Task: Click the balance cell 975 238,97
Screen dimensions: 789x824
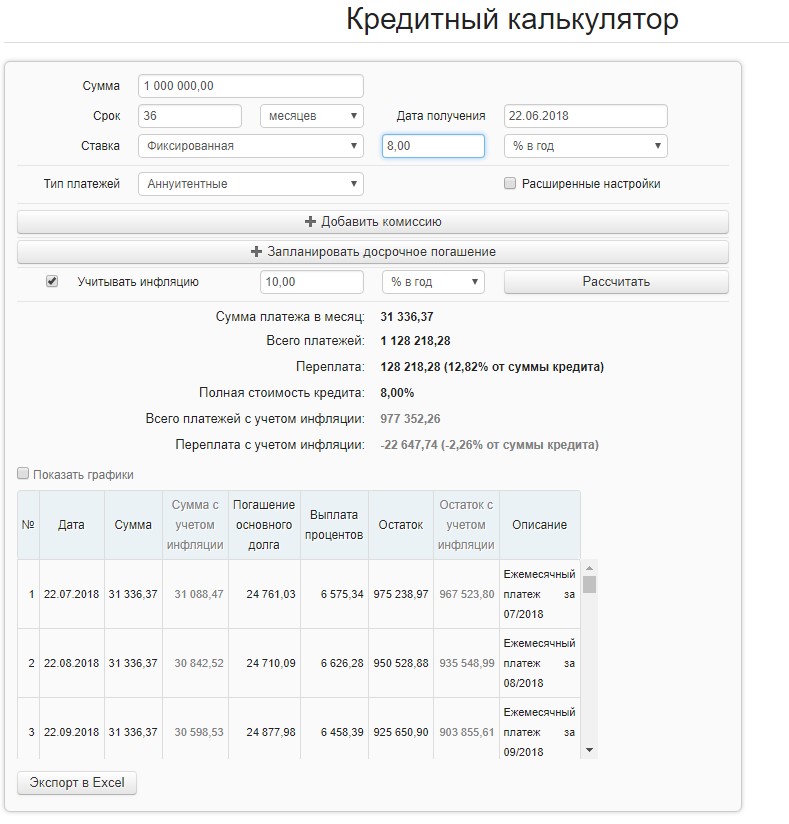Action: pos(401,594)
